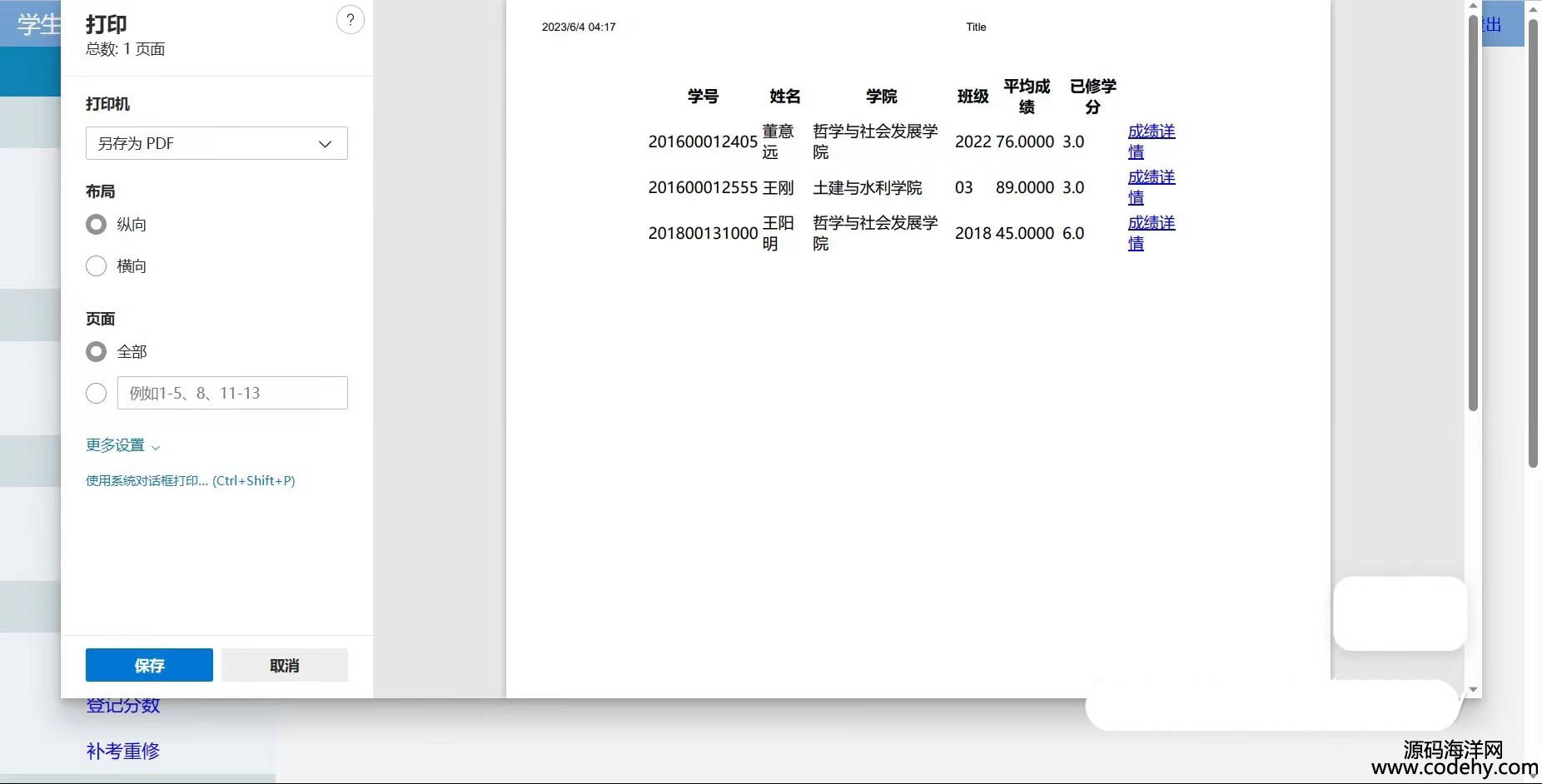Select the 纵向 portrait layout option
This screenshot has height=784, width=1542.
(97, 225)
